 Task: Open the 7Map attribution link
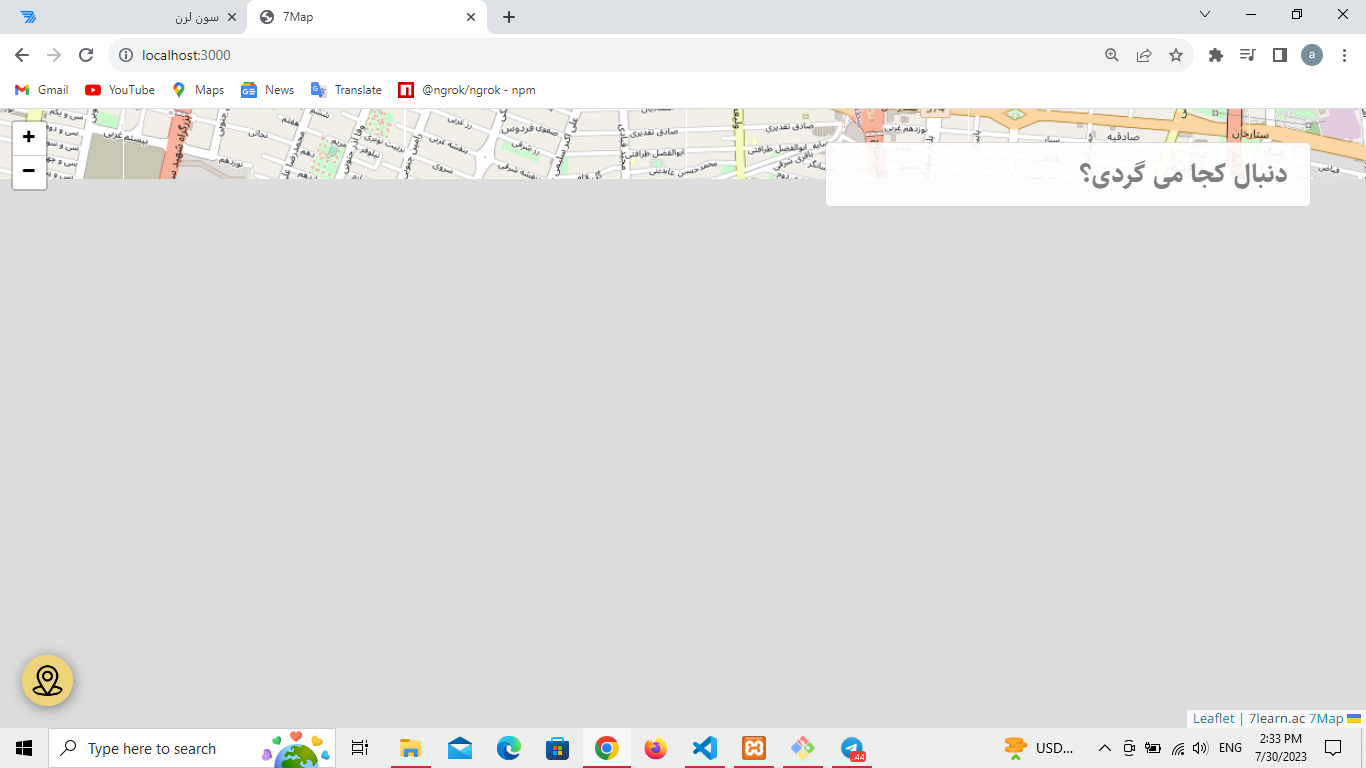point(1326,718)
